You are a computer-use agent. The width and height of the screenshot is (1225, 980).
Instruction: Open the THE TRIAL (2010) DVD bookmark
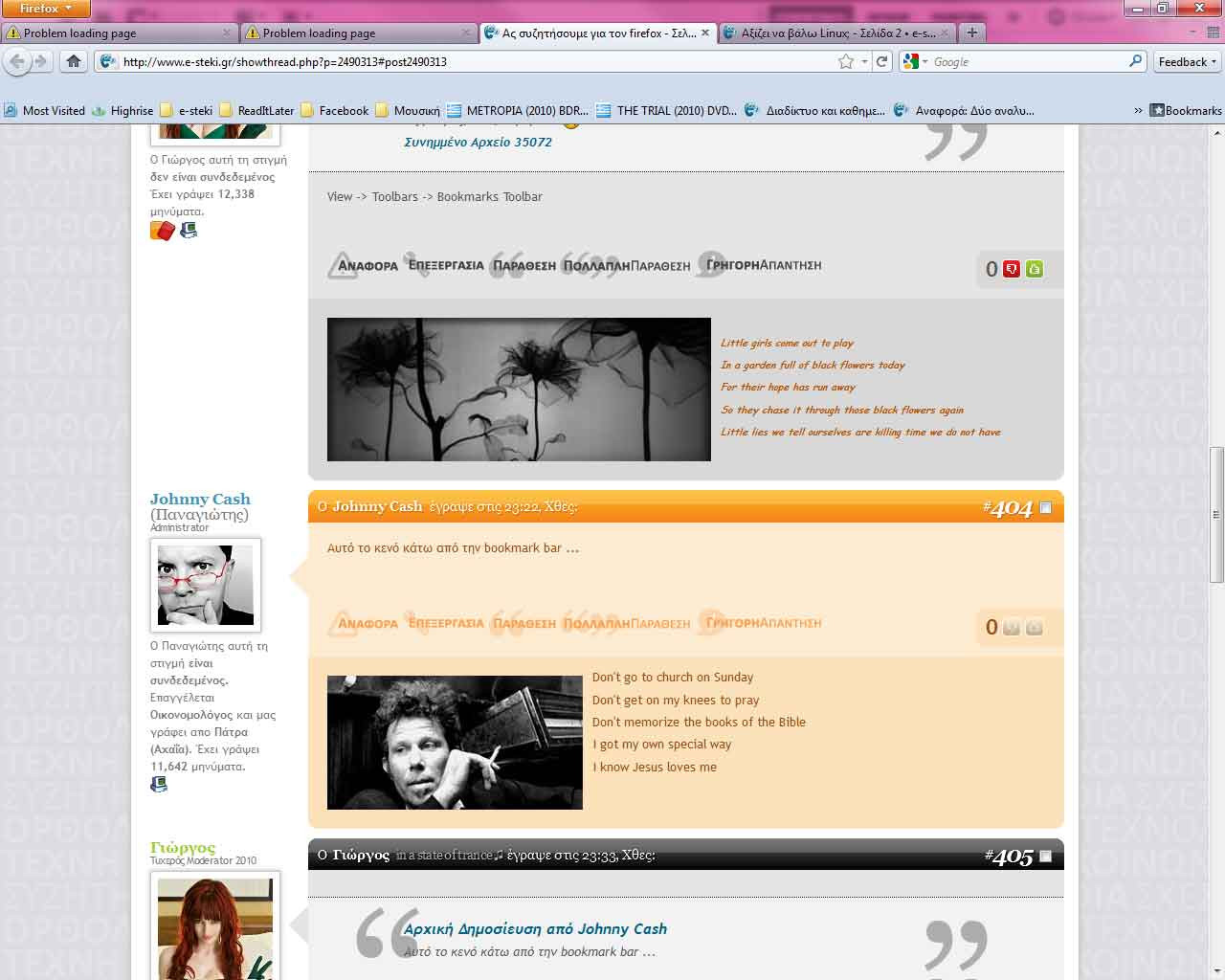[666, 111]
